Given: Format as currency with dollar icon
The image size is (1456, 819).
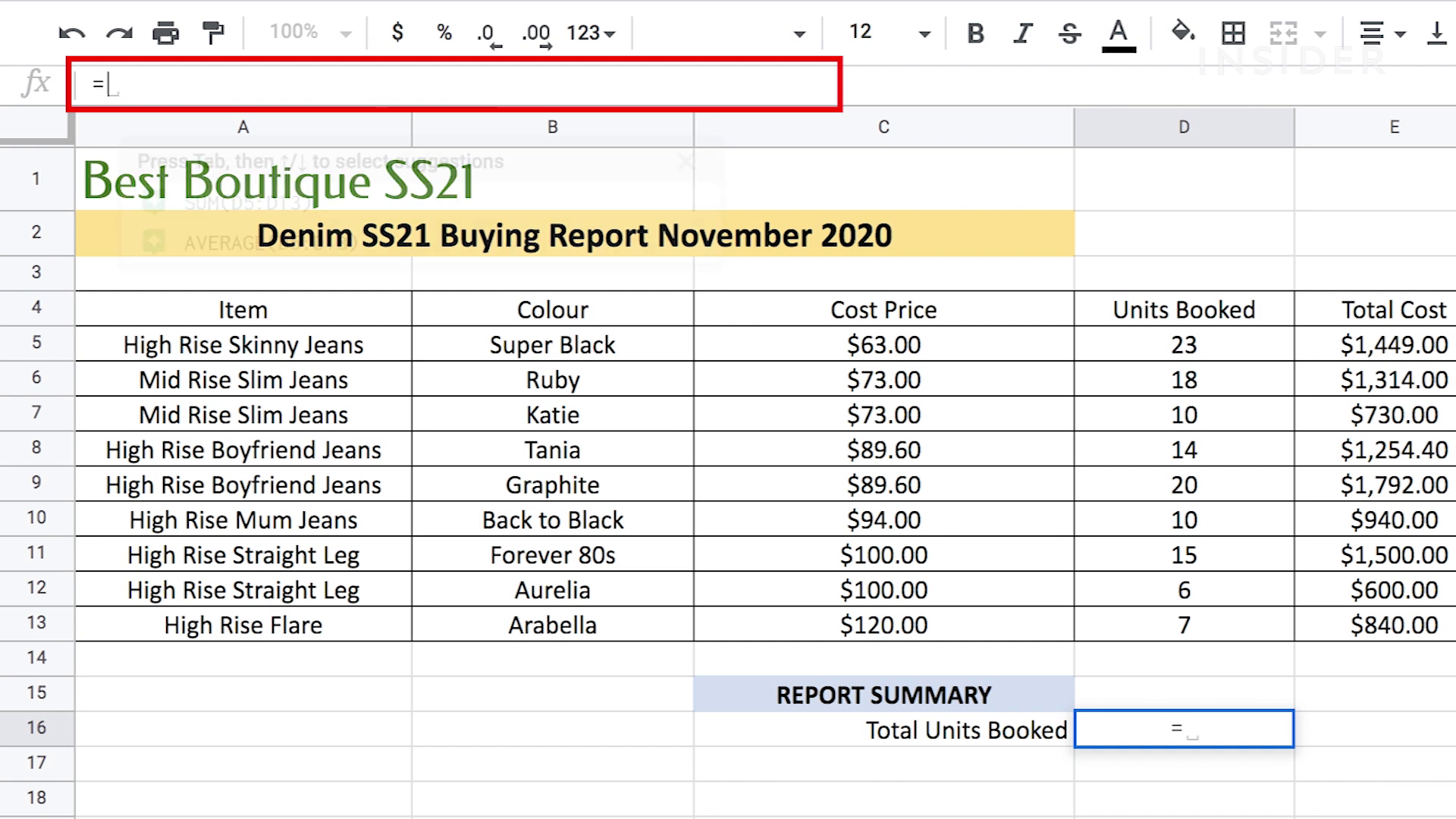Looking at the screenshot, I should [397, 33].
